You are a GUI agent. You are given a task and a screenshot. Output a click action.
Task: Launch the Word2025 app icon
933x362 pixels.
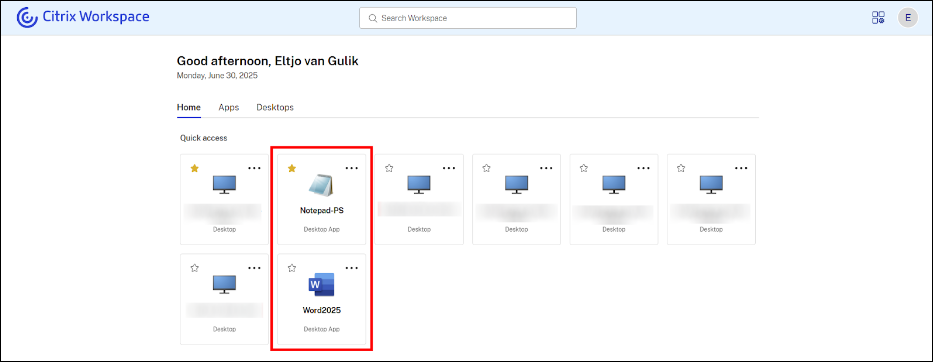click(x=322, y=285)
